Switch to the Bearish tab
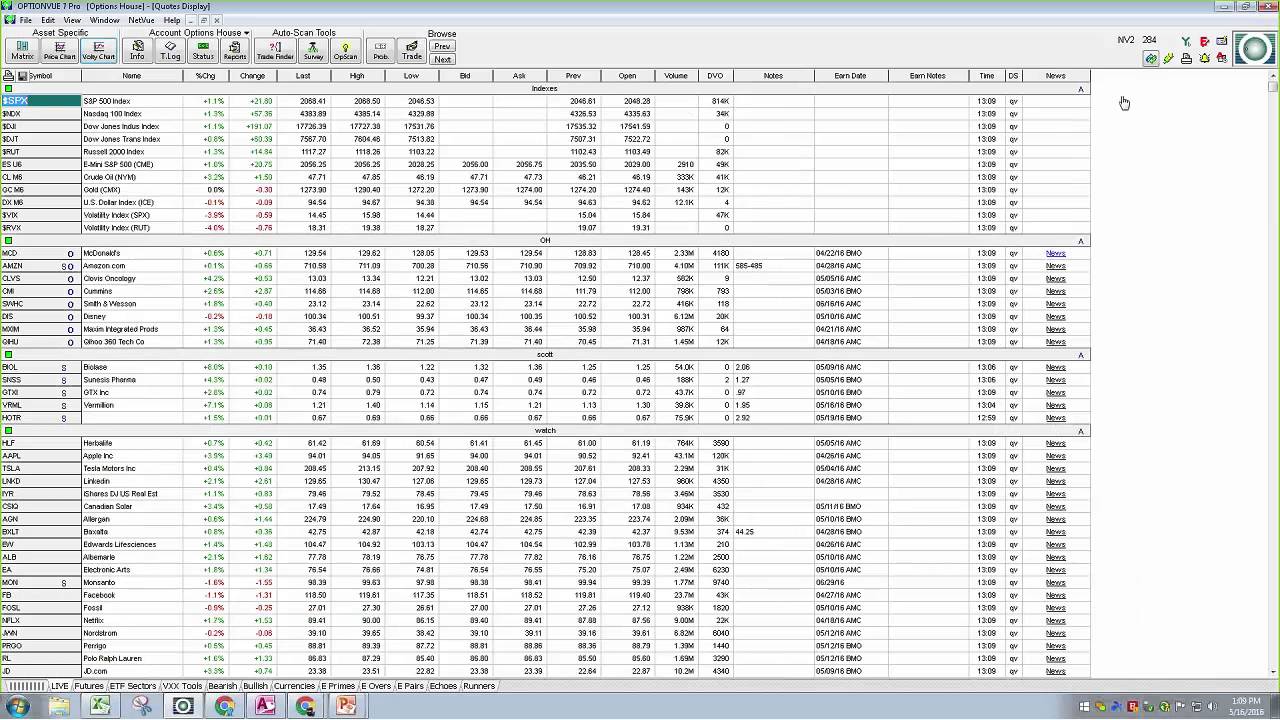This screenshot has width=1280, height=720. (223, 686)
